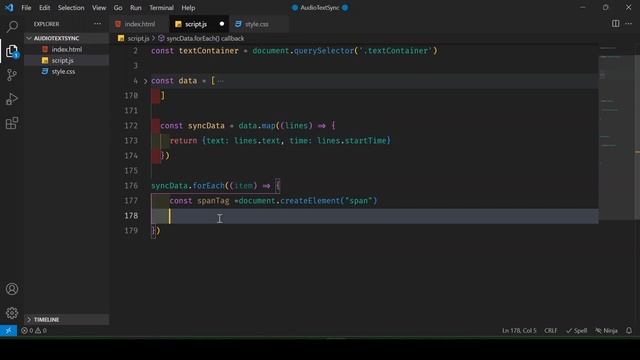Screen dimensions: 640x360
Task: Click the VS Code logo icon
Action: 9,7
